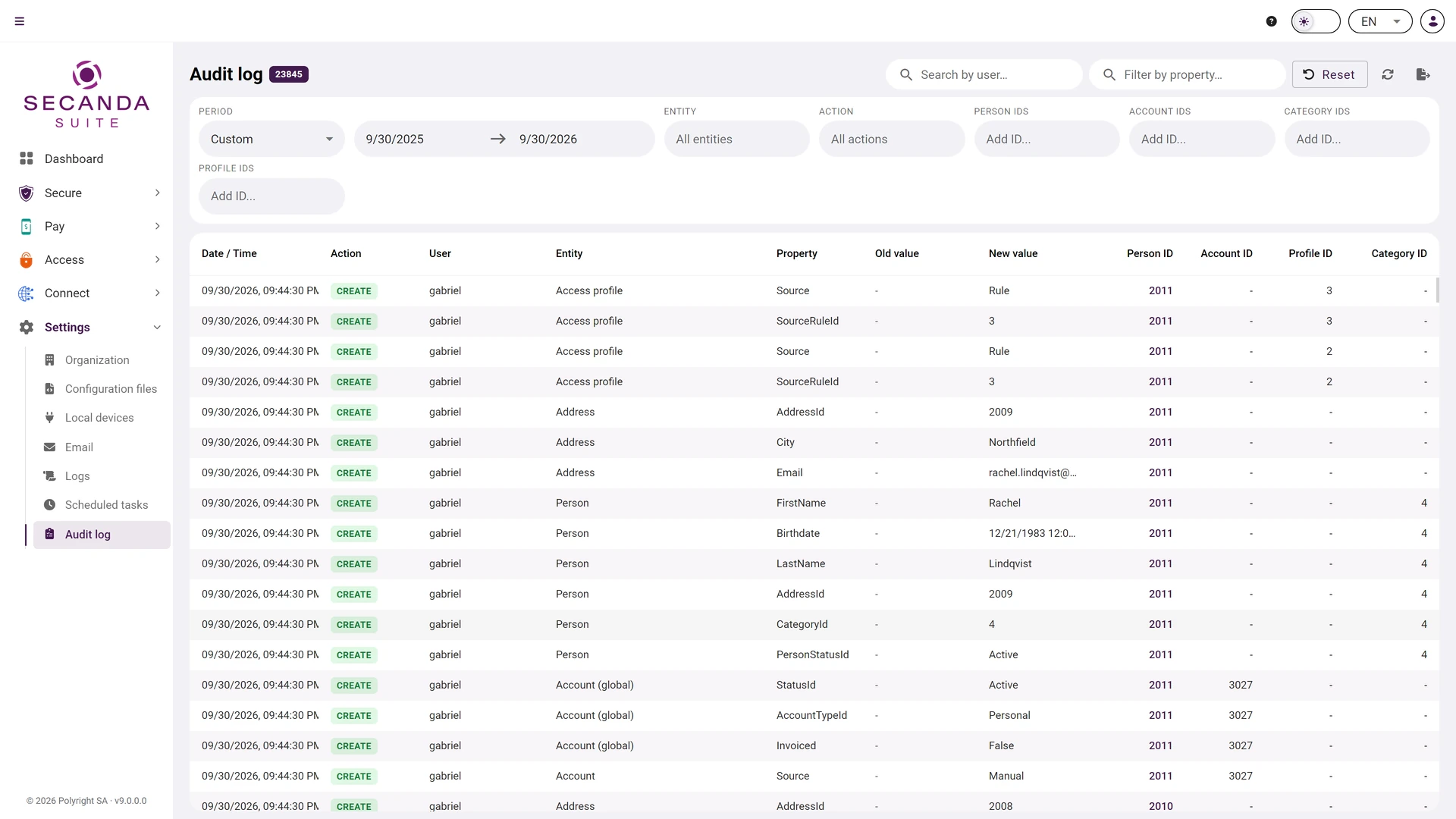Focus the Filter by property field
Screen dimensions: 1456x819
[1188, 74]
